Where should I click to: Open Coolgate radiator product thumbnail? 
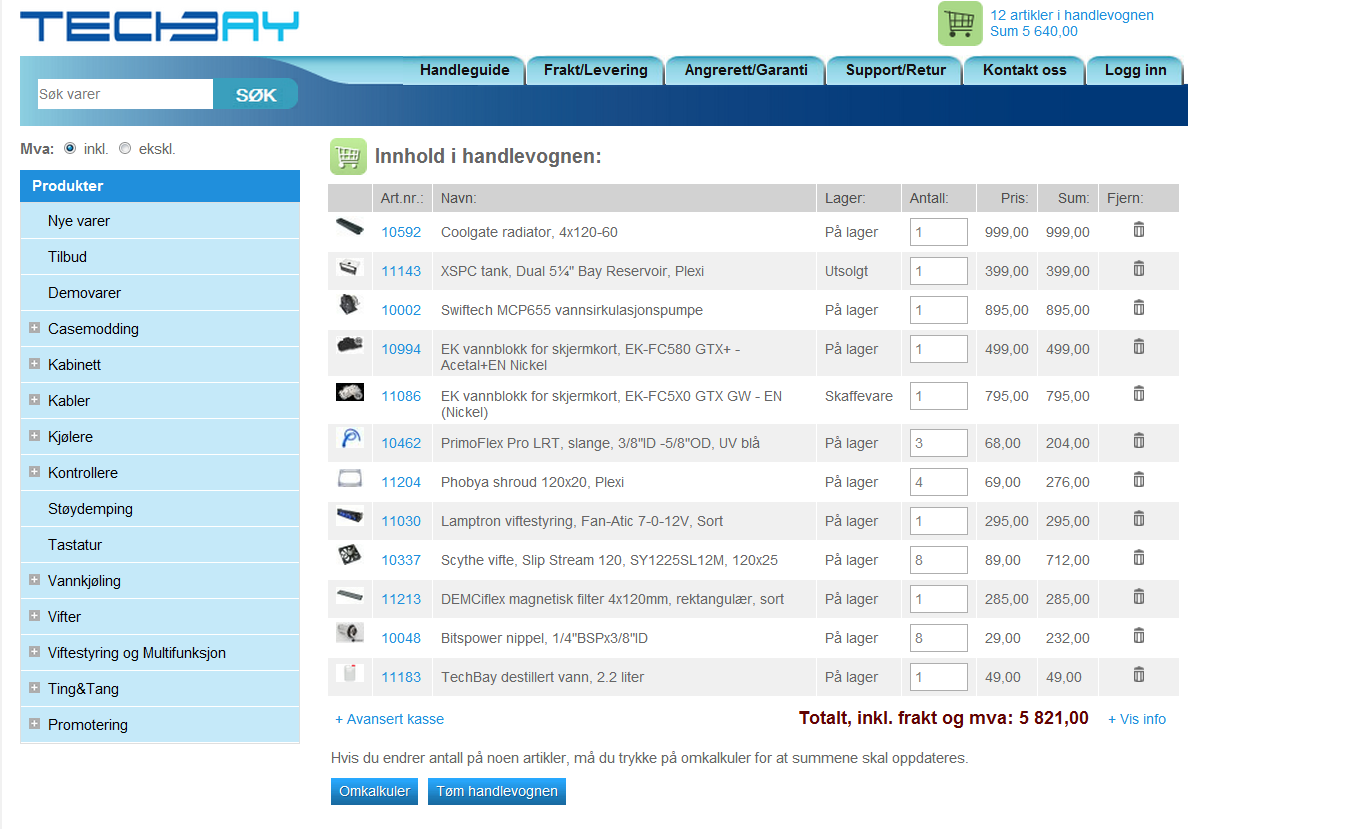pos(350,228)
